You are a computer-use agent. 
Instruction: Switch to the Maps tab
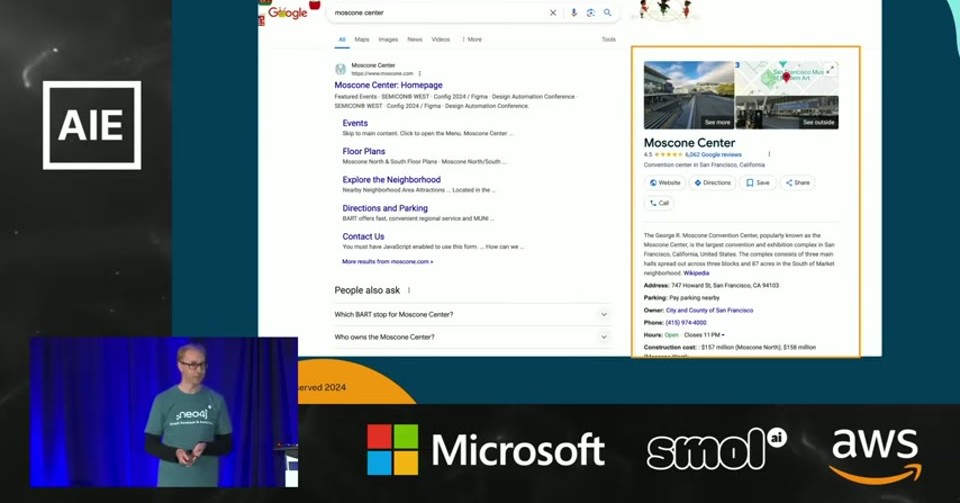point(362,39)
